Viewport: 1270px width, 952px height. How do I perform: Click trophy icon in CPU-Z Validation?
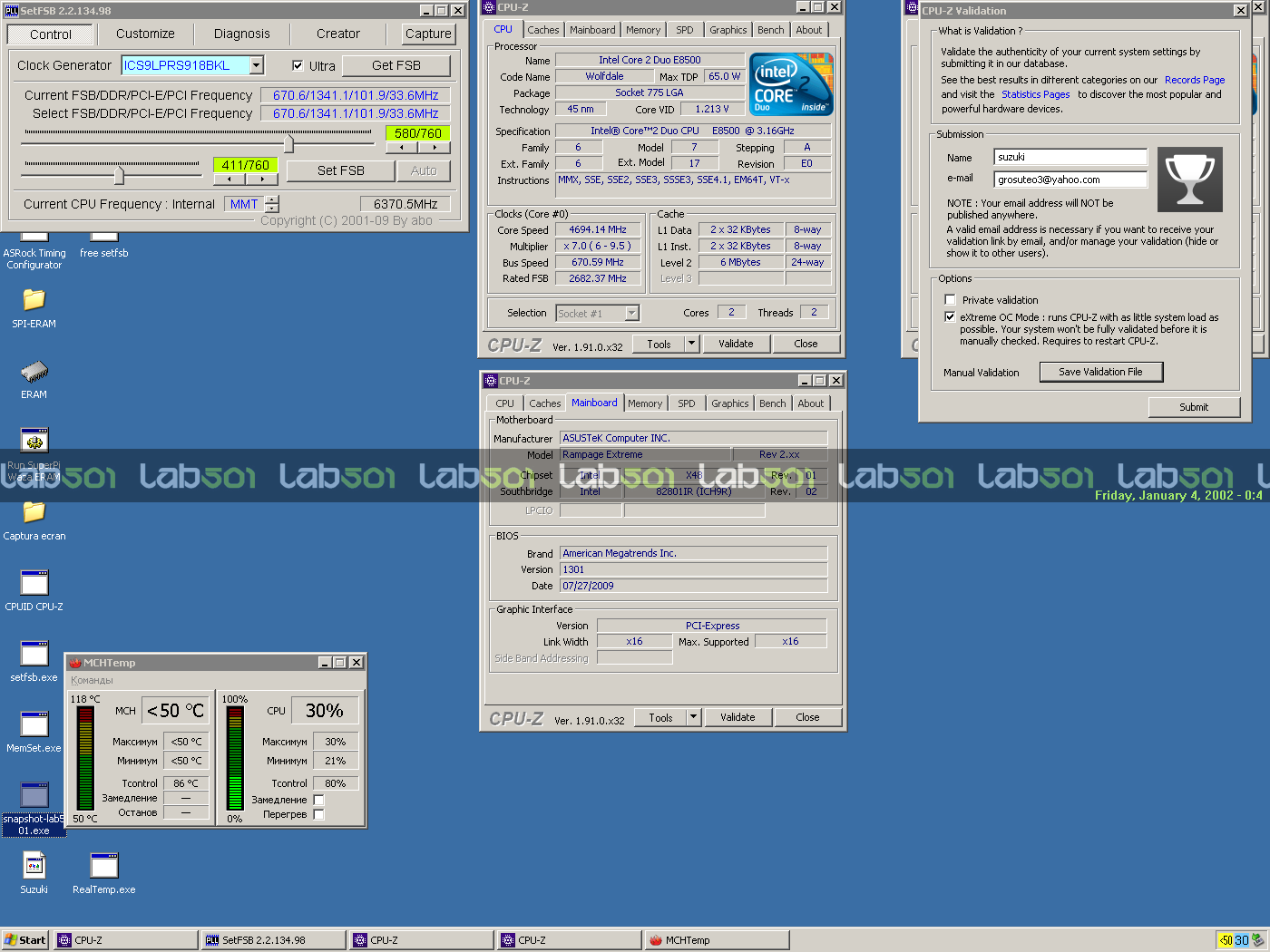click(1189, 180)
